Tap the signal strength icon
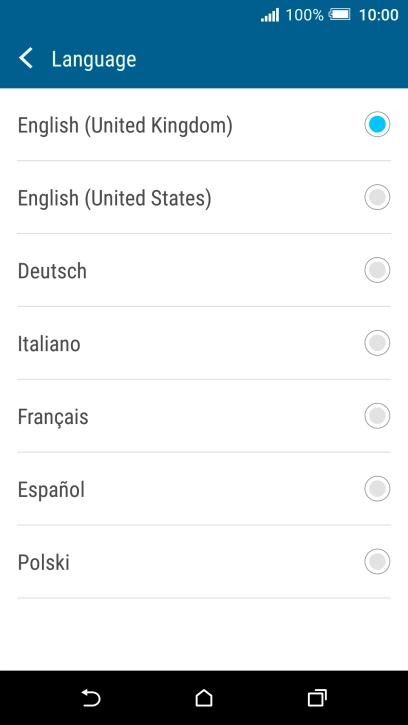The image size is (408, 725). [x=270, y=15]
